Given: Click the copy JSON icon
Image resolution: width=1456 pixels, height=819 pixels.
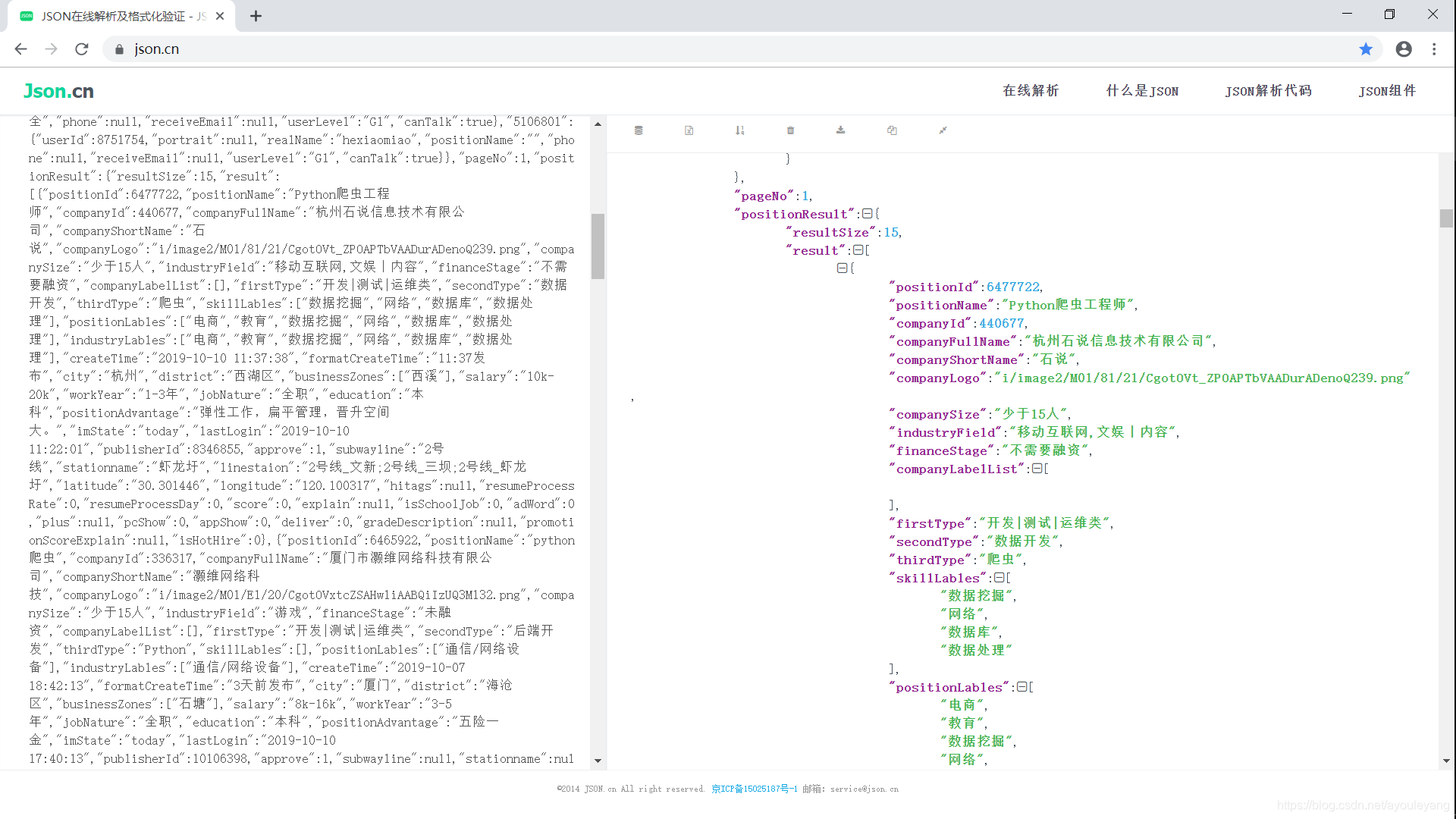Looking at the screenshot, I should (x=892, y=130).
